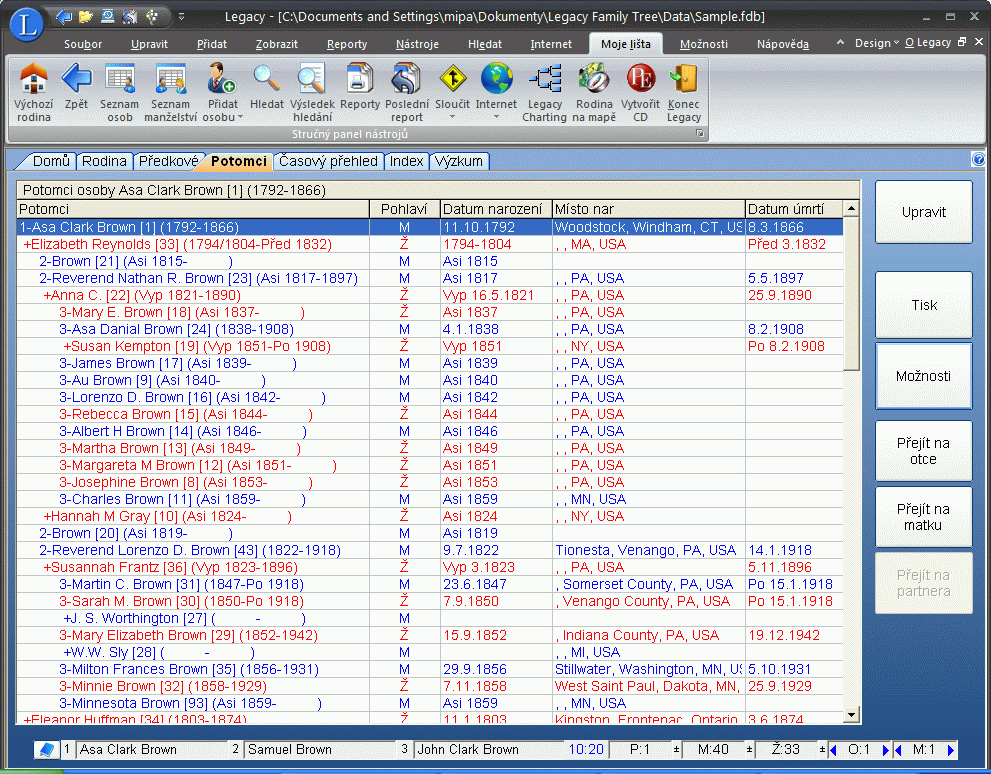Switch to the Rodina view tab
Image resolution: width=991 pixels, height=774 pixels.
[104, 161]
